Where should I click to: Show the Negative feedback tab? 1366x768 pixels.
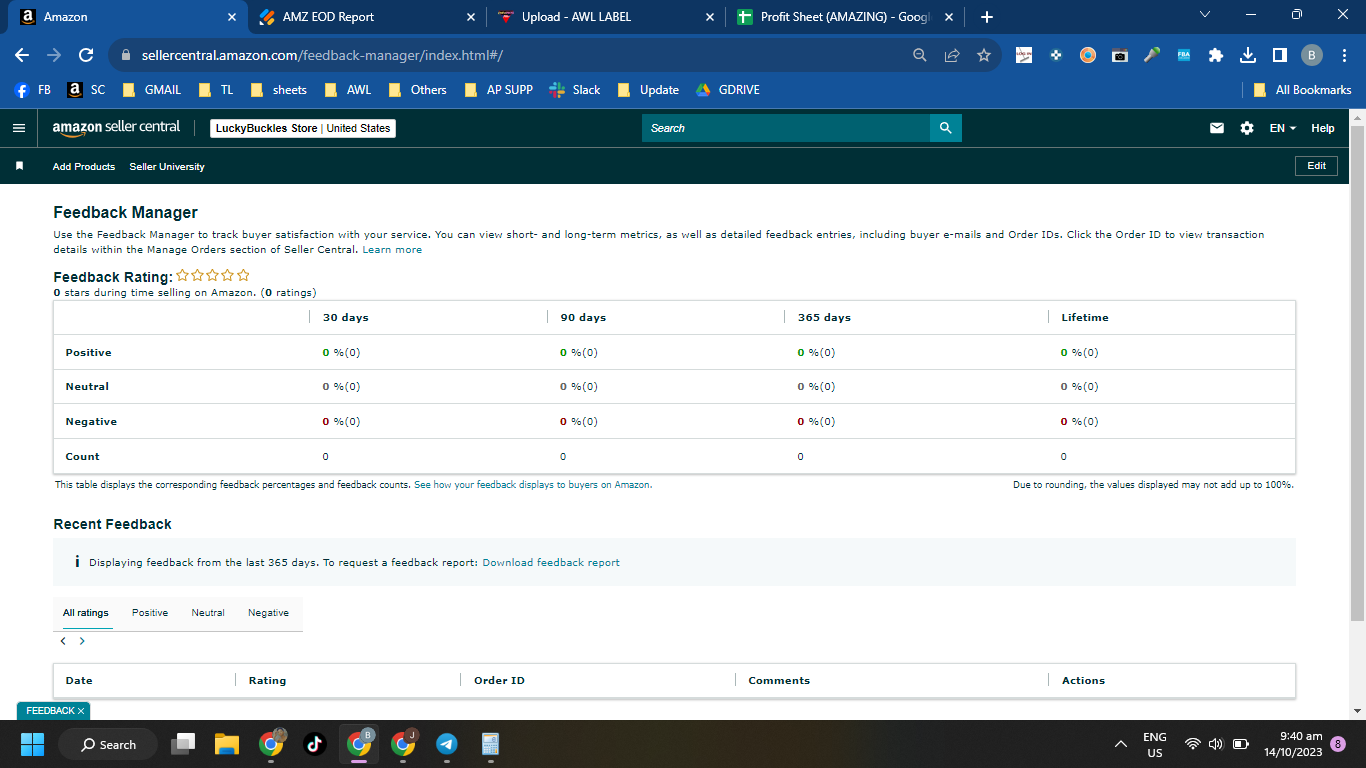tap(268, 612)
